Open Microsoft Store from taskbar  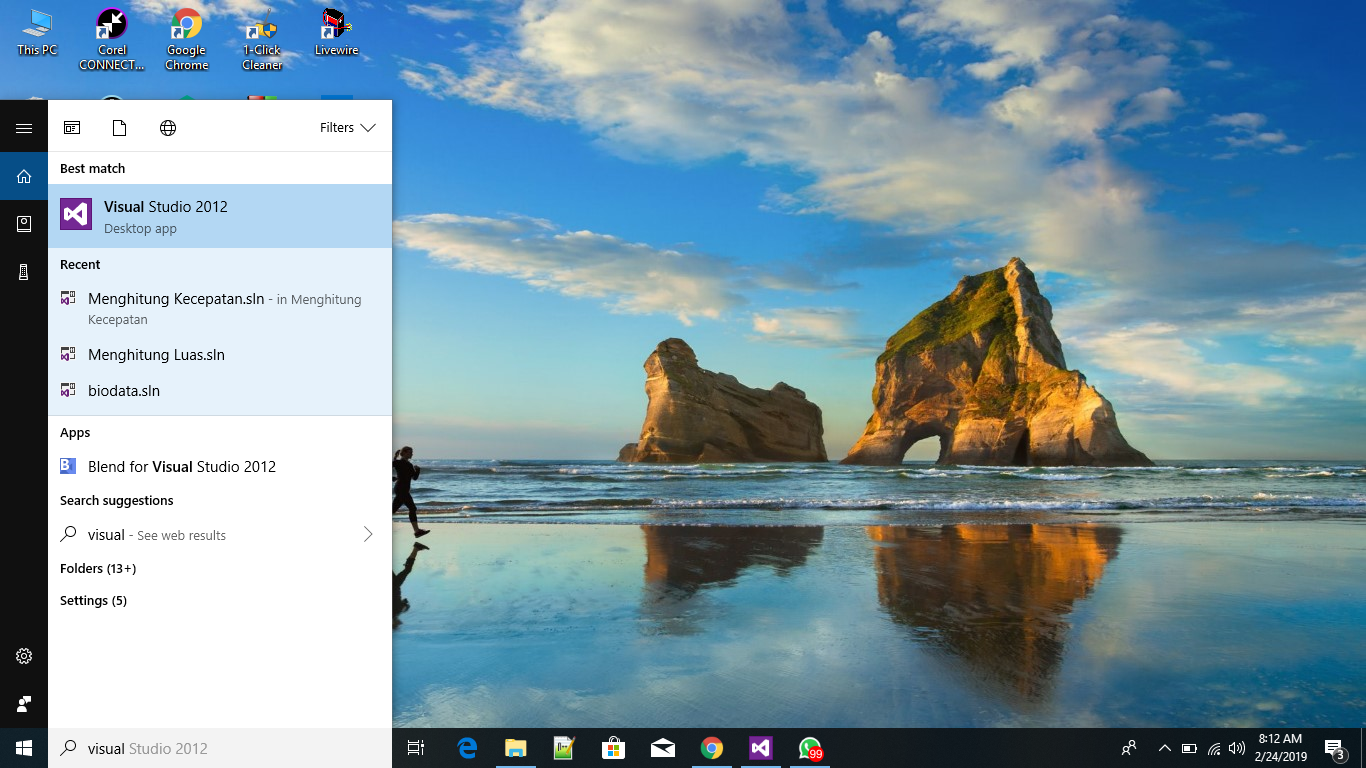click(x=613, y=748)
